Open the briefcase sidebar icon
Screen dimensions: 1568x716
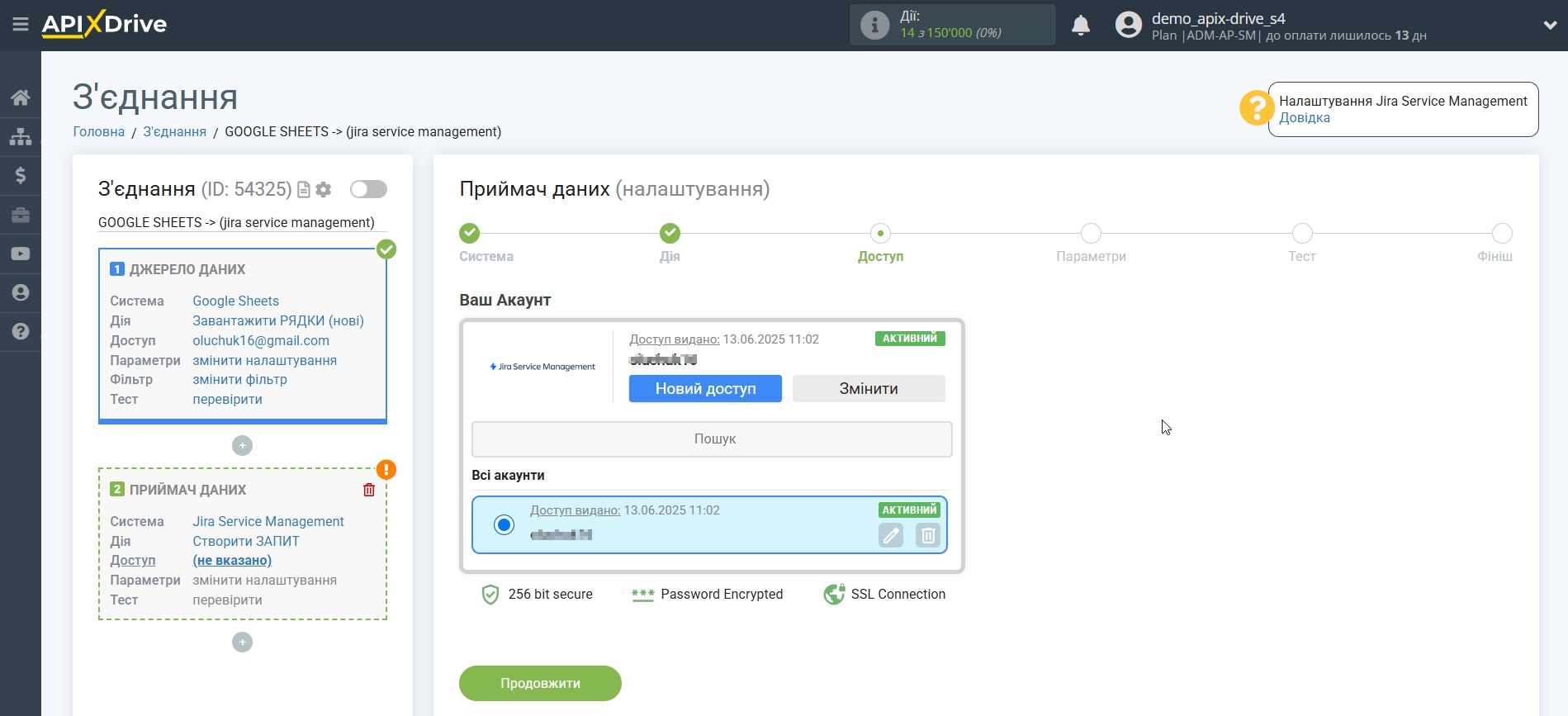tap(21, 215)
